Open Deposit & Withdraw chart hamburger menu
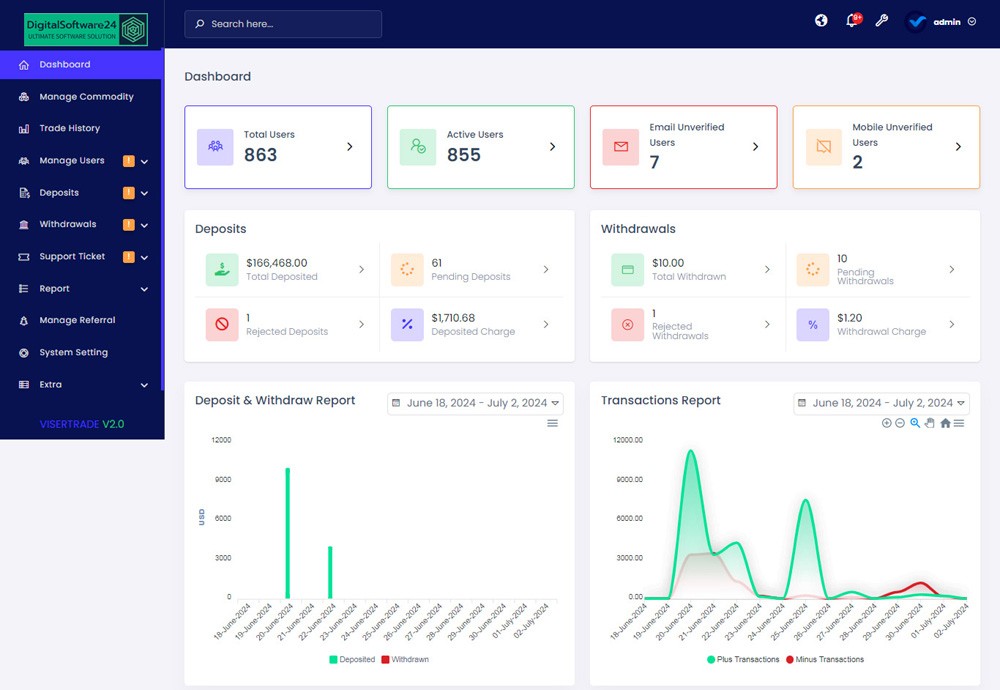The width and height of the screenshot is (1000, 690). click(x=552, y=423)
